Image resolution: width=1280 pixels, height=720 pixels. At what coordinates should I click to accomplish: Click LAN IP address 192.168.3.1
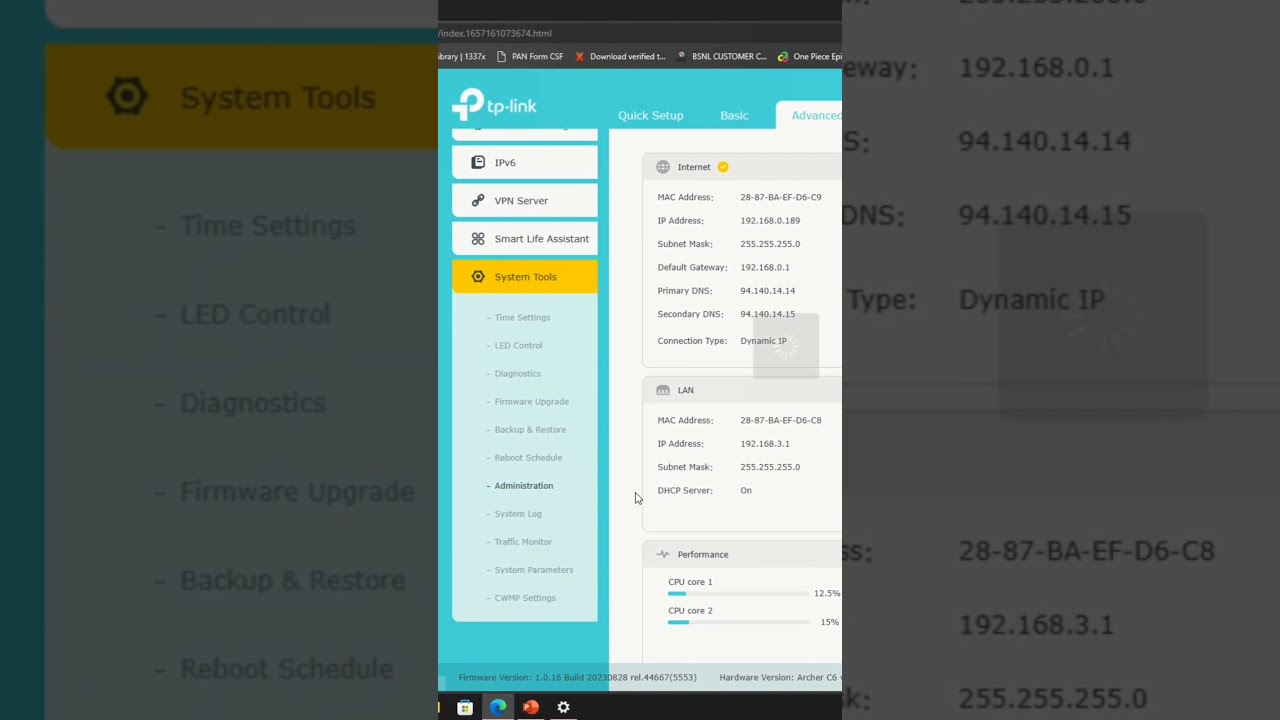[765, 443]
